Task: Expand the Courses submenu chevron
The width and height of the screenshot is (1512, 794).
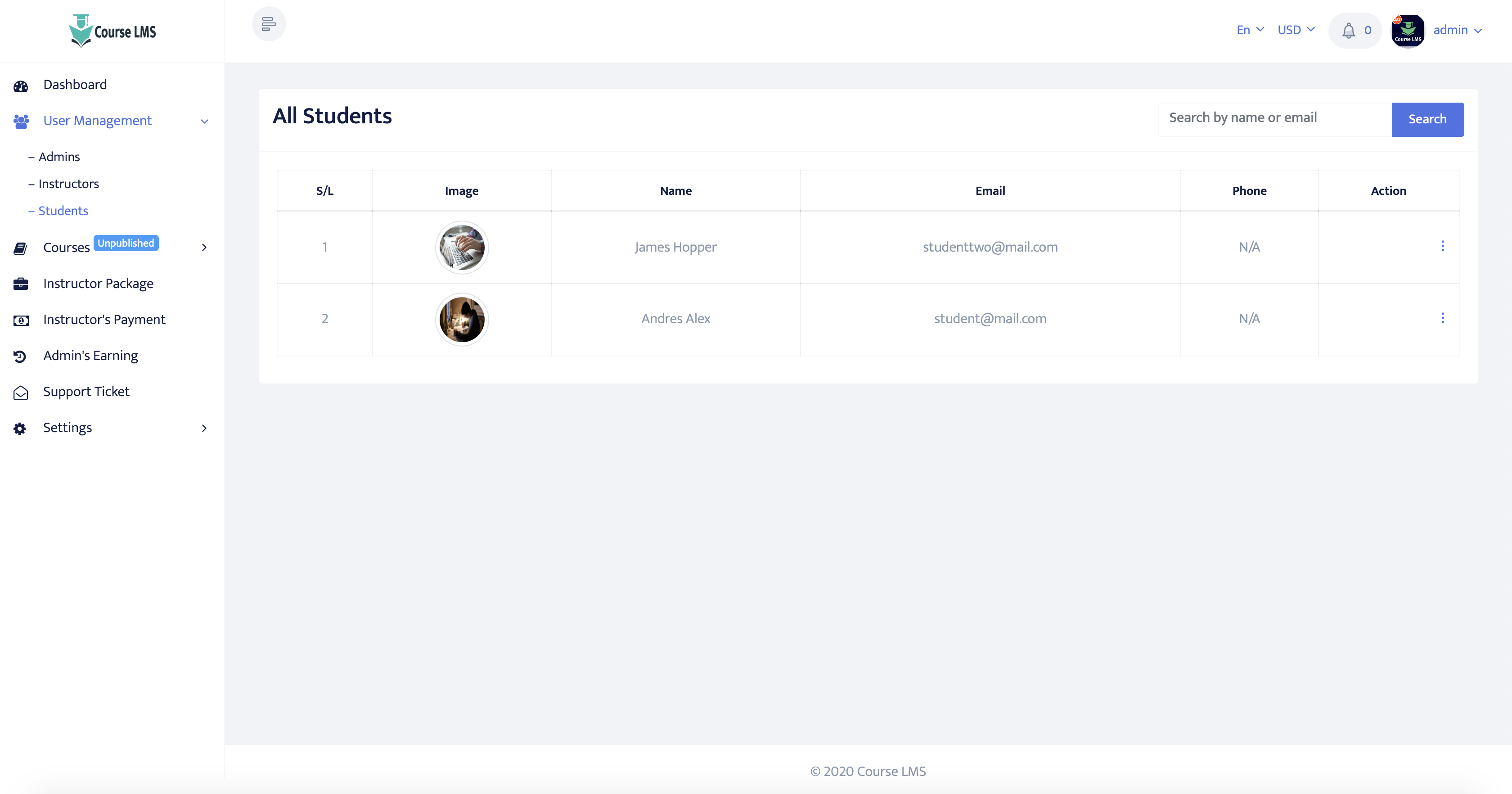Action: pos(204,248)
